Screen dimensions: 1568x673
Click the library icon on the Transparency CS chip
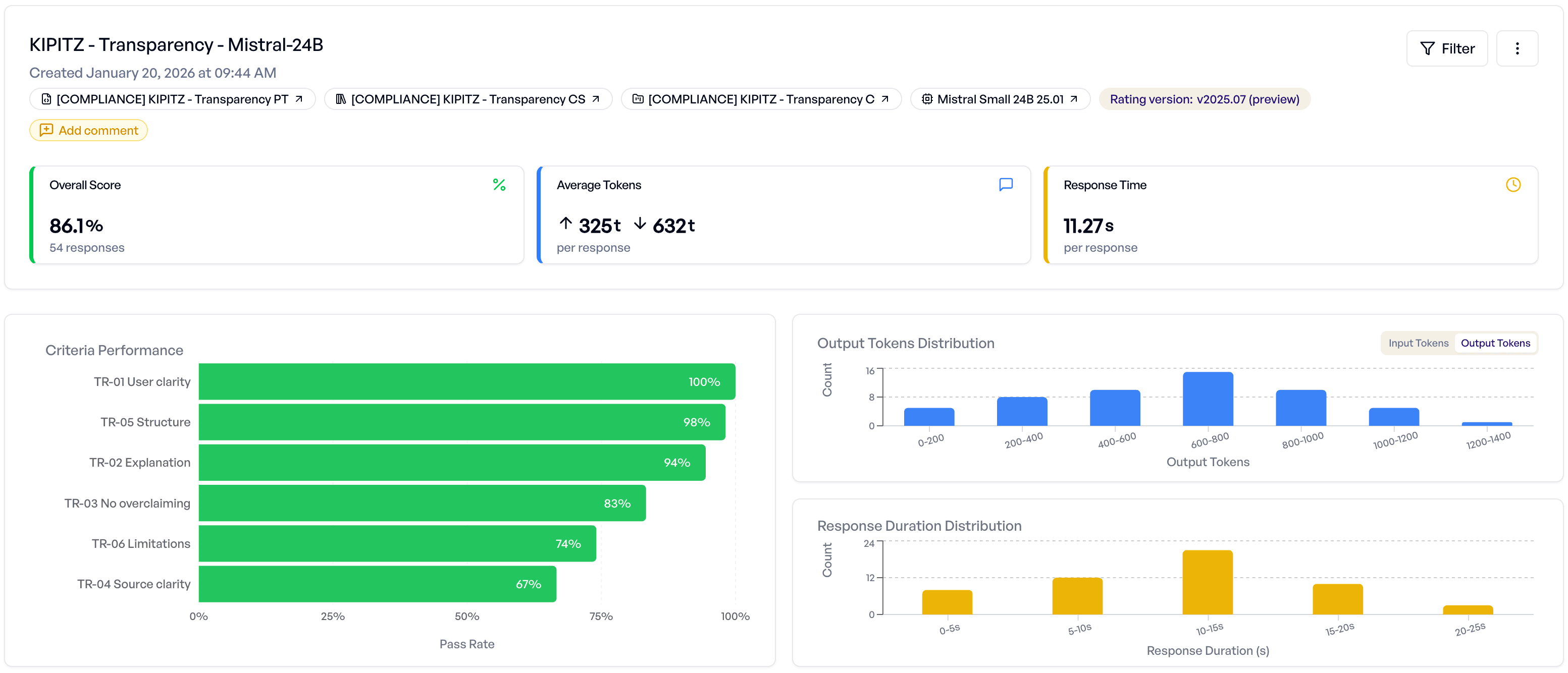pos(341,98)
